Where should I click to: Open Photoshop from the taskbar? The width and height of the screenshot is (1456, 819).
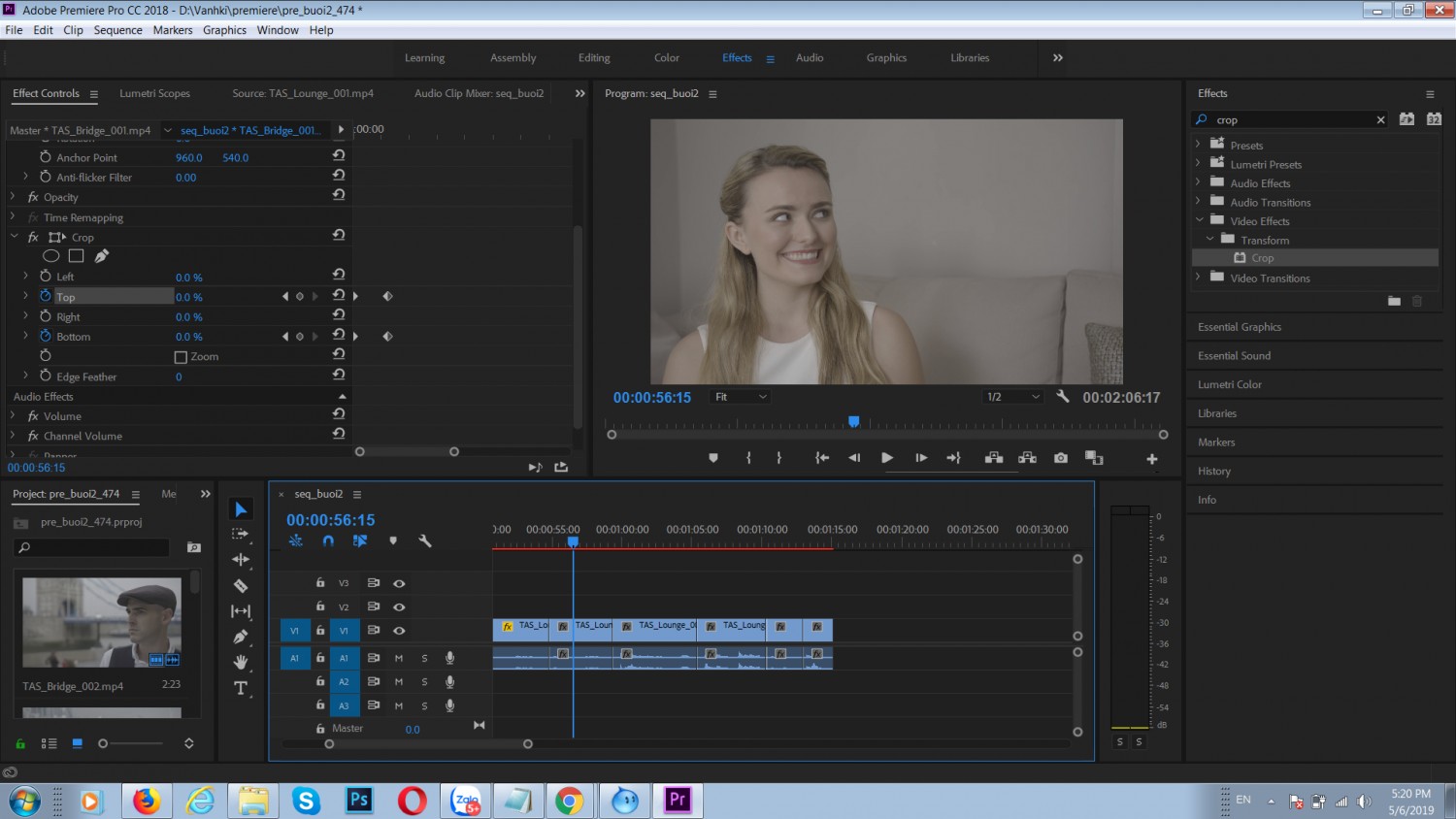tap(359, 801)
